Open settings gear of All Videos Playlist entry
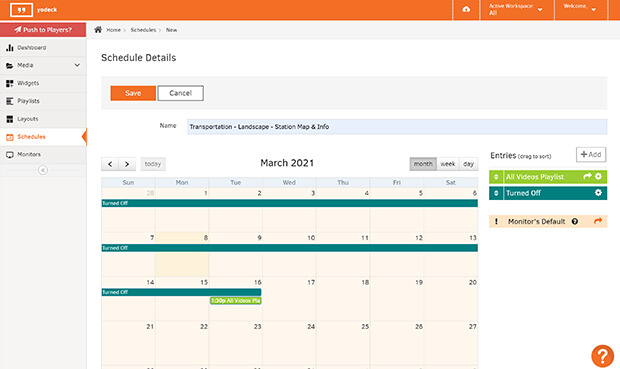The height and width of the screenshot is (369, 620). tap(598, 176)
